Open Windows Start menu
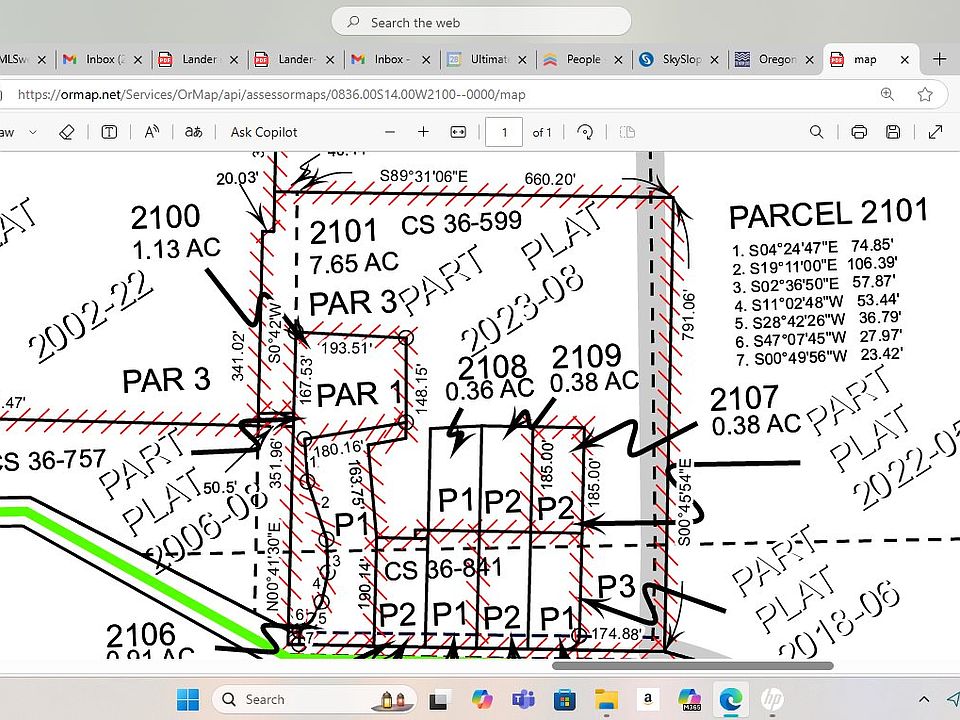Screen dimensions: 960x720 click(188, 699)
